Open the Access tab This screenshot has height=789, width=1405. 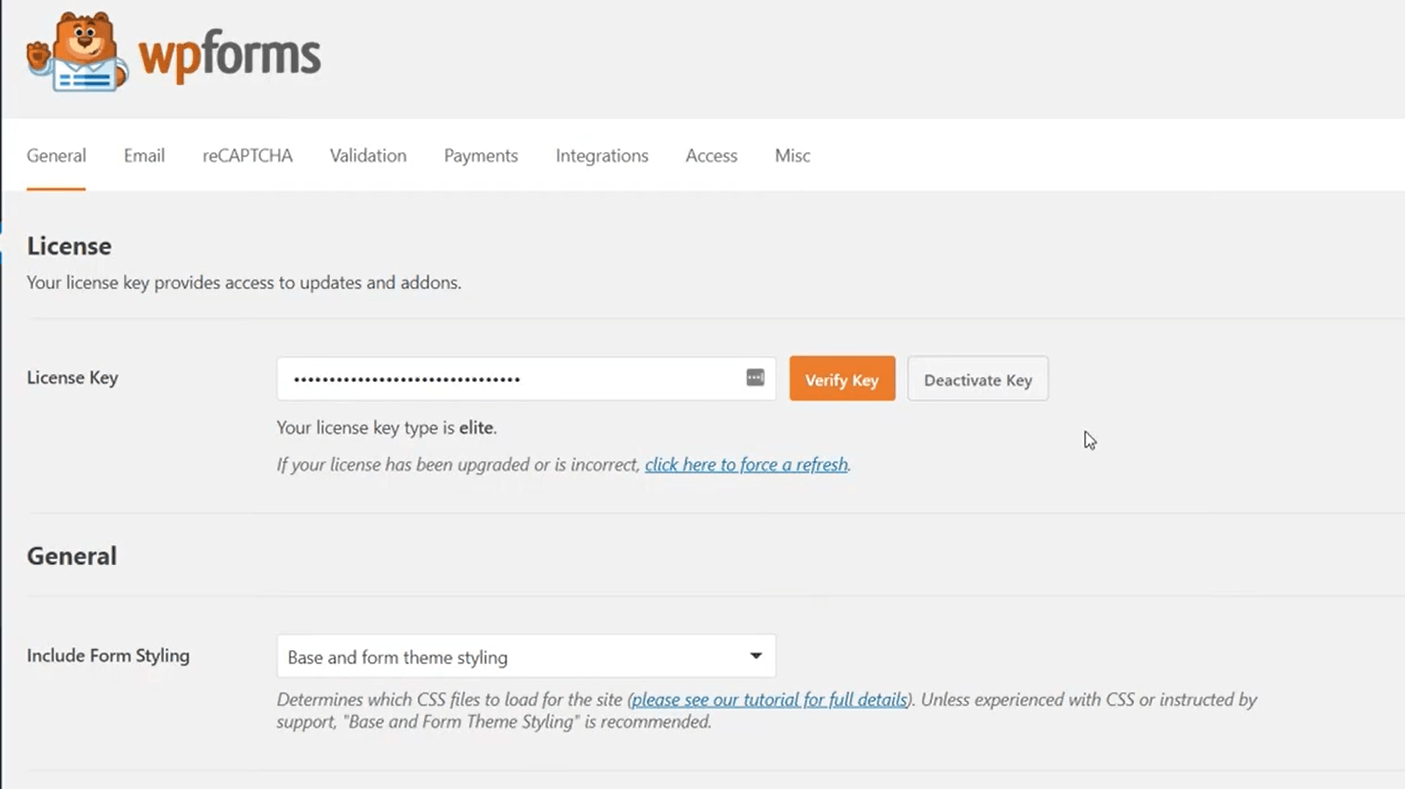tap(711, 156)
